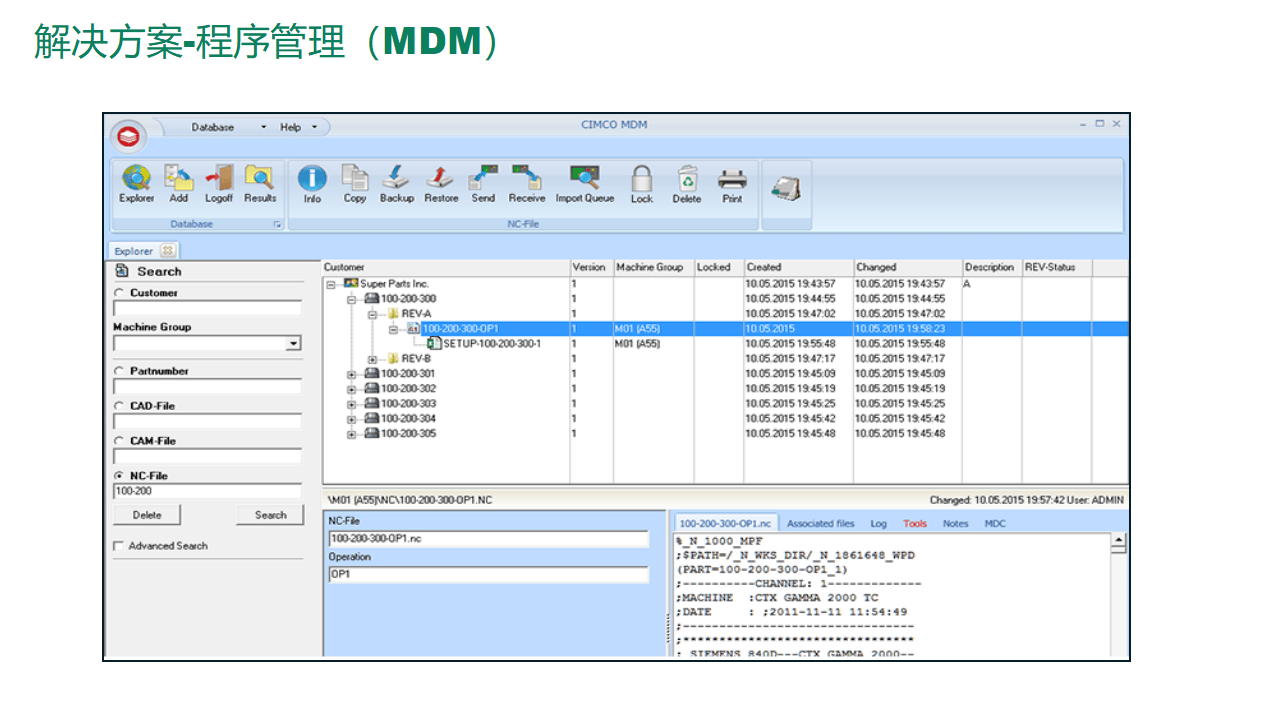Close the Explorer tab with its X
This screenshot has width=1280, height=720.
pyautogui.click(x=167, y=251)
